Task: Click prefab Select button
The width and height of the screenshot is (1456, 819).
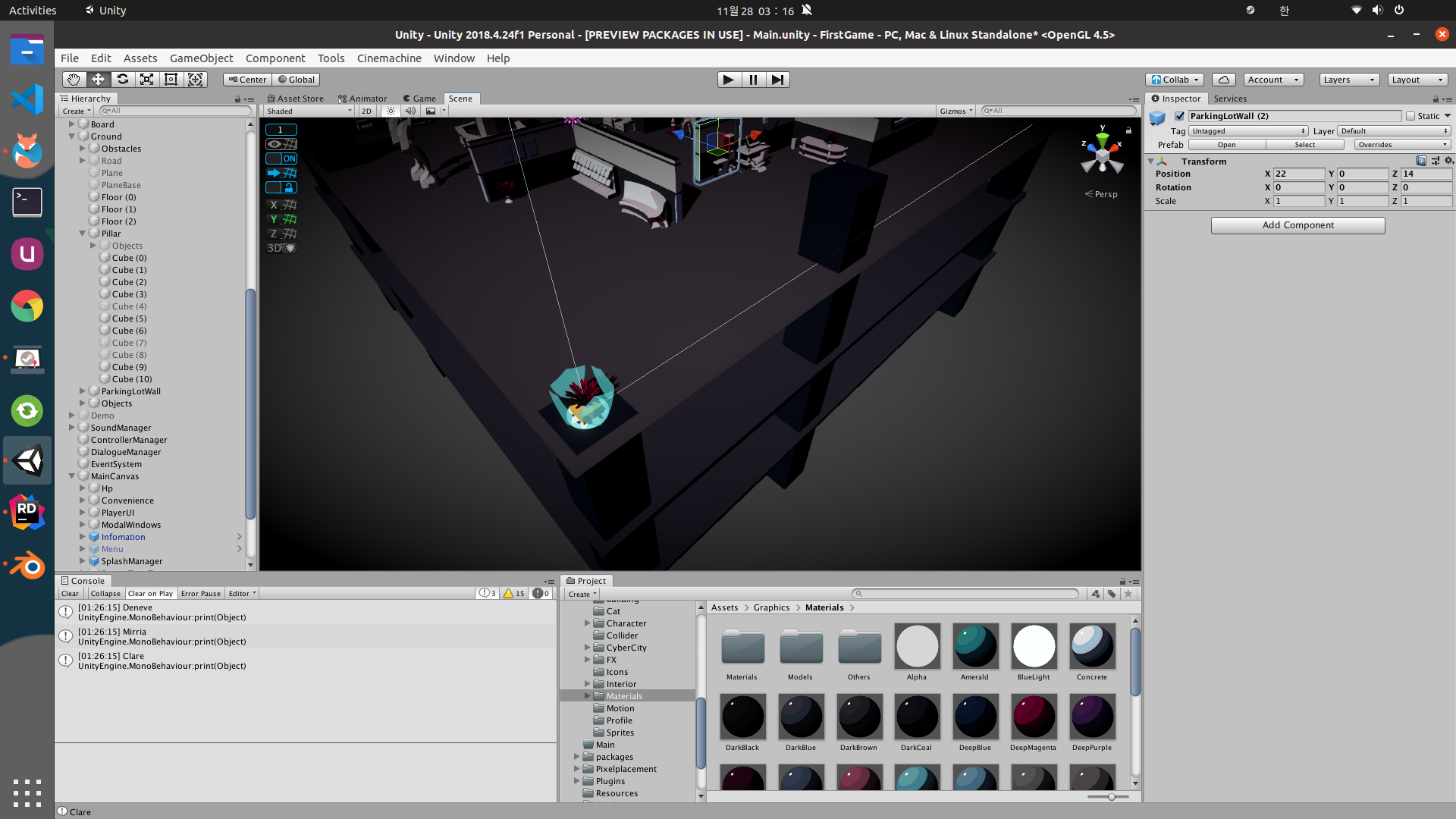Action: [1305, 145]
